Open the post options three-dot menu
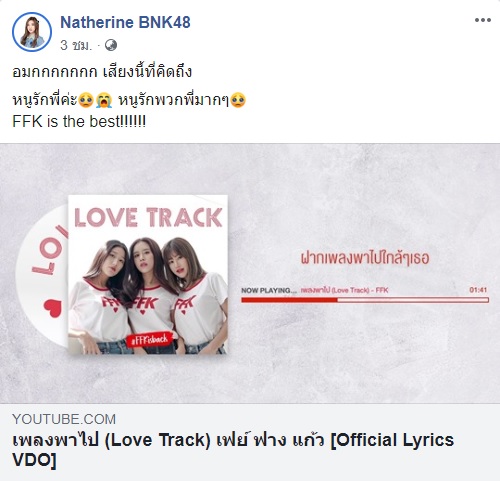500x481 pixels. coord(483,20)
